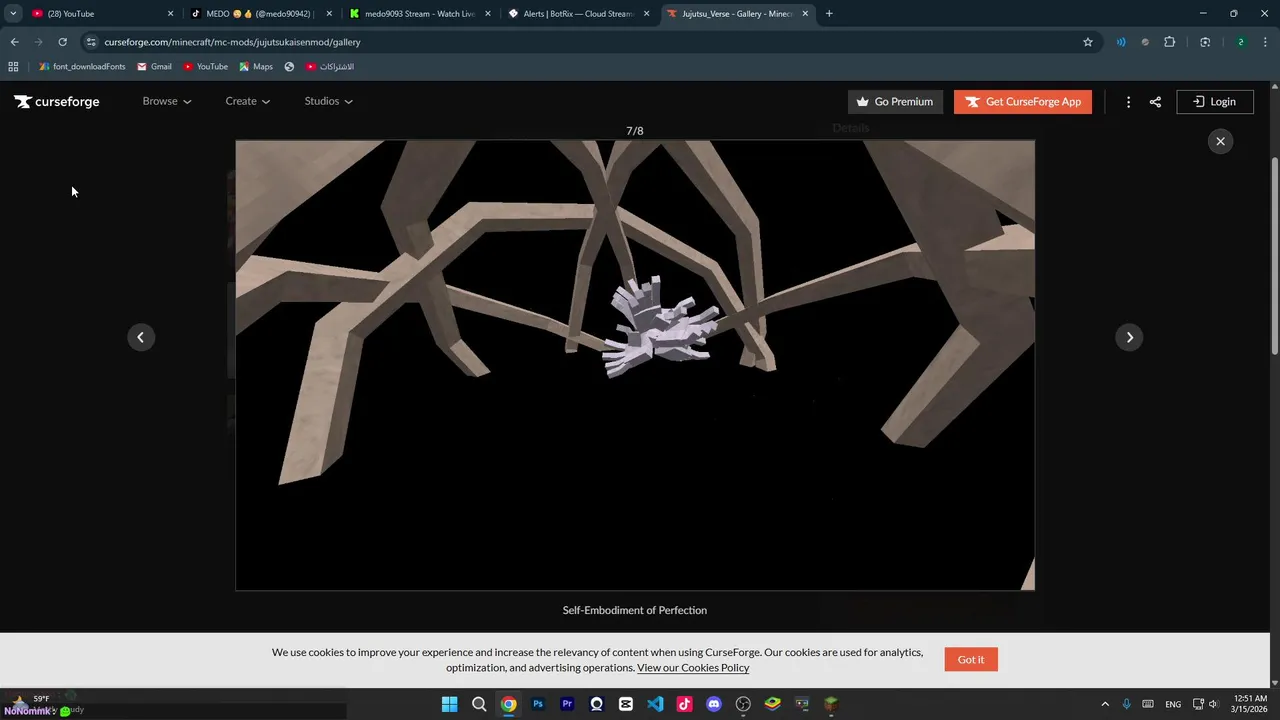Open the tab search dropdown arrow
Screen dimensions: 1280x720
tap(13, 14)
